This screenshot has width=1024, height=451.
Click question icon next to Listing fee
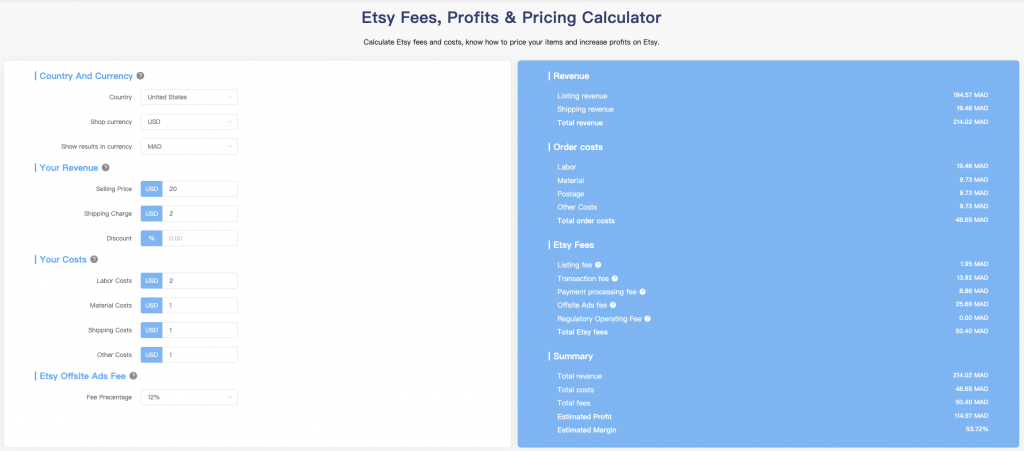[x=598, y=265]
